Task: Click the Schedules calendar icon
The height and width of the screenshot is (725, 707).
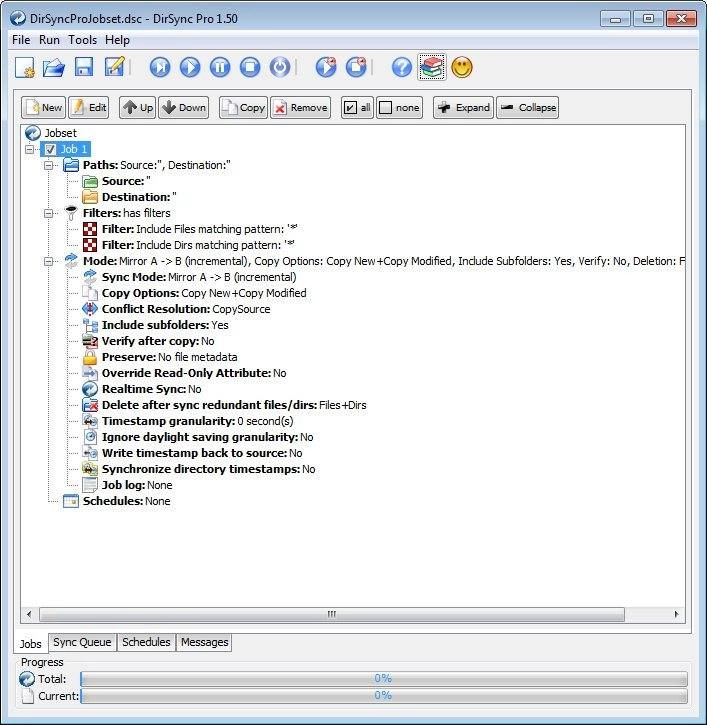Action: (71, 501)
